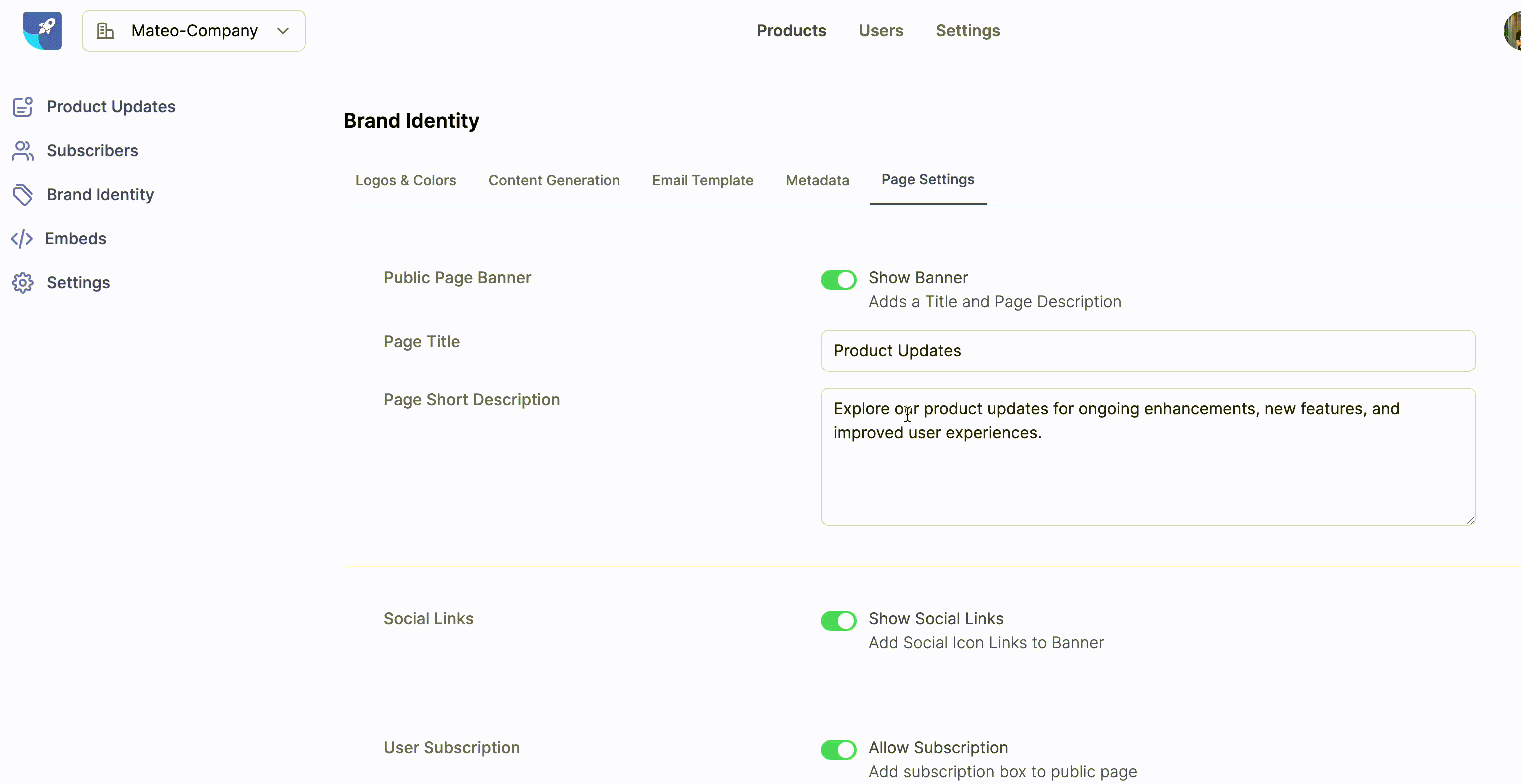Select the Logos & Colors tab
Screen dimensions: 1521x784
pyautogui.click(x=405, y=179)
